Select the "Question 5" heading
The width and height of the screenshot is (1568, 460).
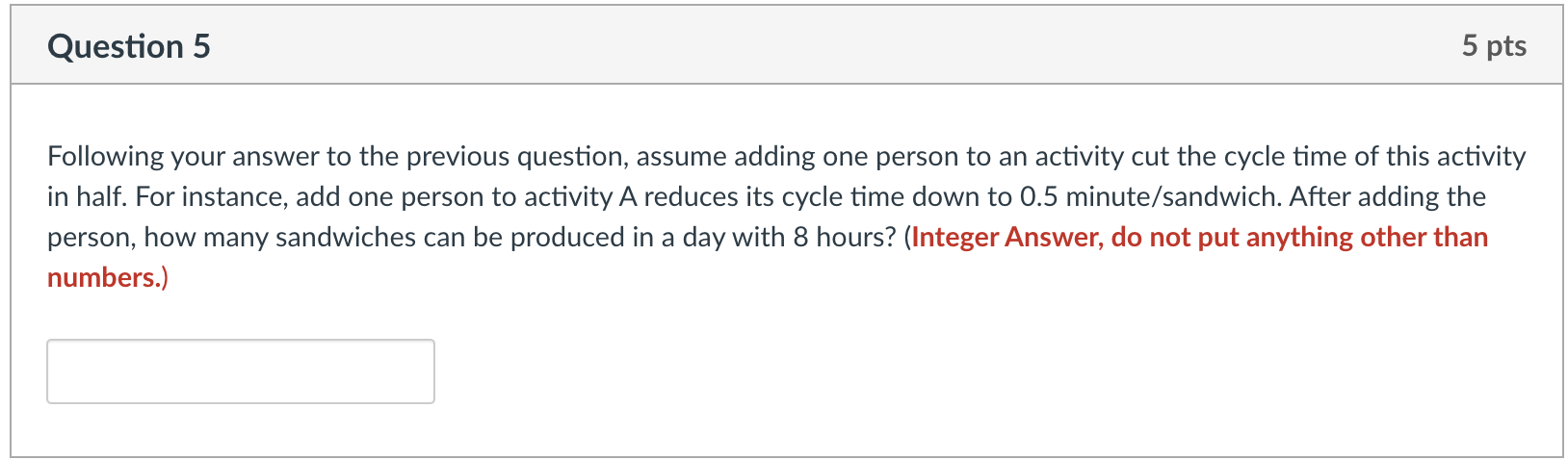tap(129, 46)
